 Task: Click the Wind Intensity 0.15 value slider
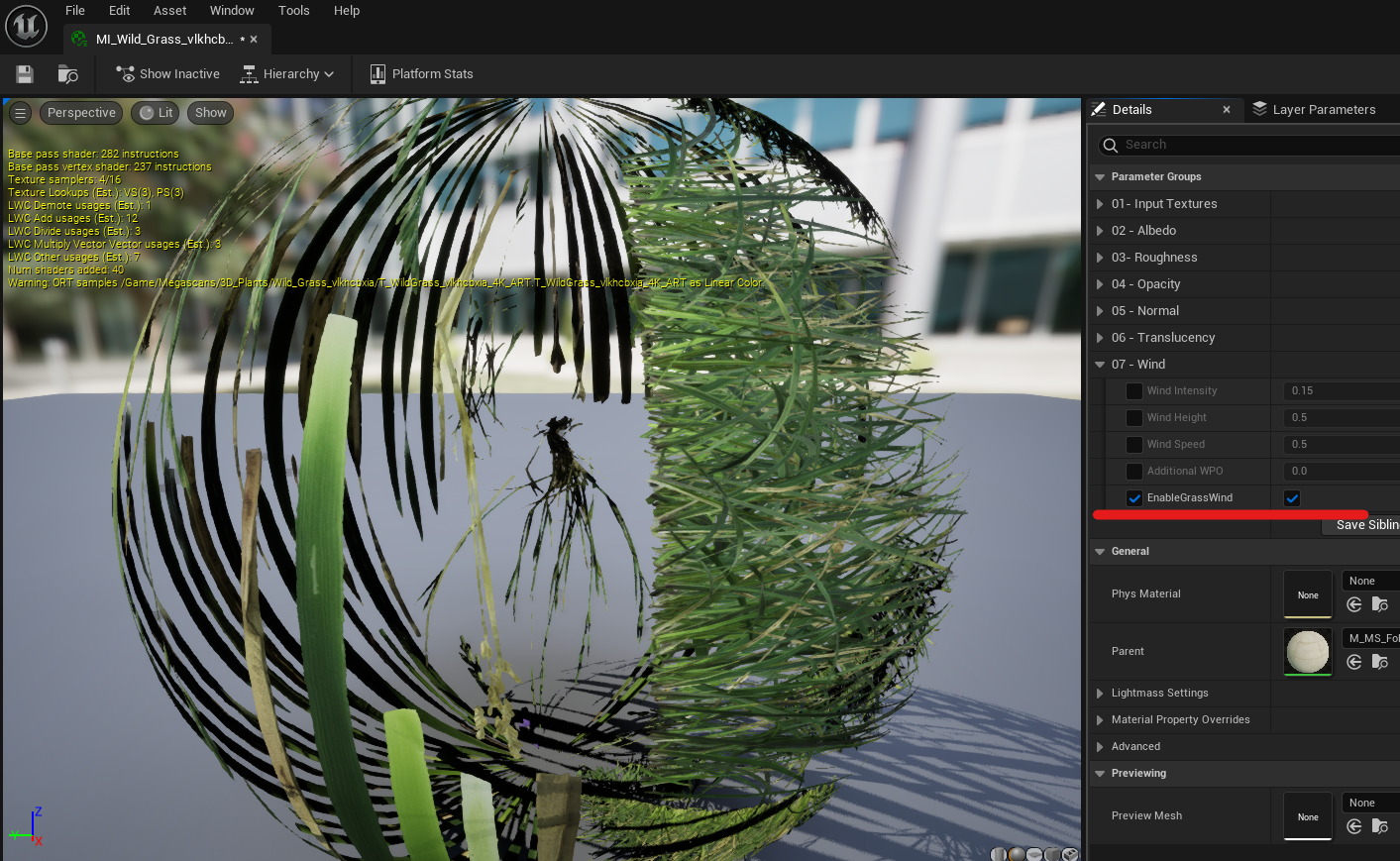(x=1342, y=391)
